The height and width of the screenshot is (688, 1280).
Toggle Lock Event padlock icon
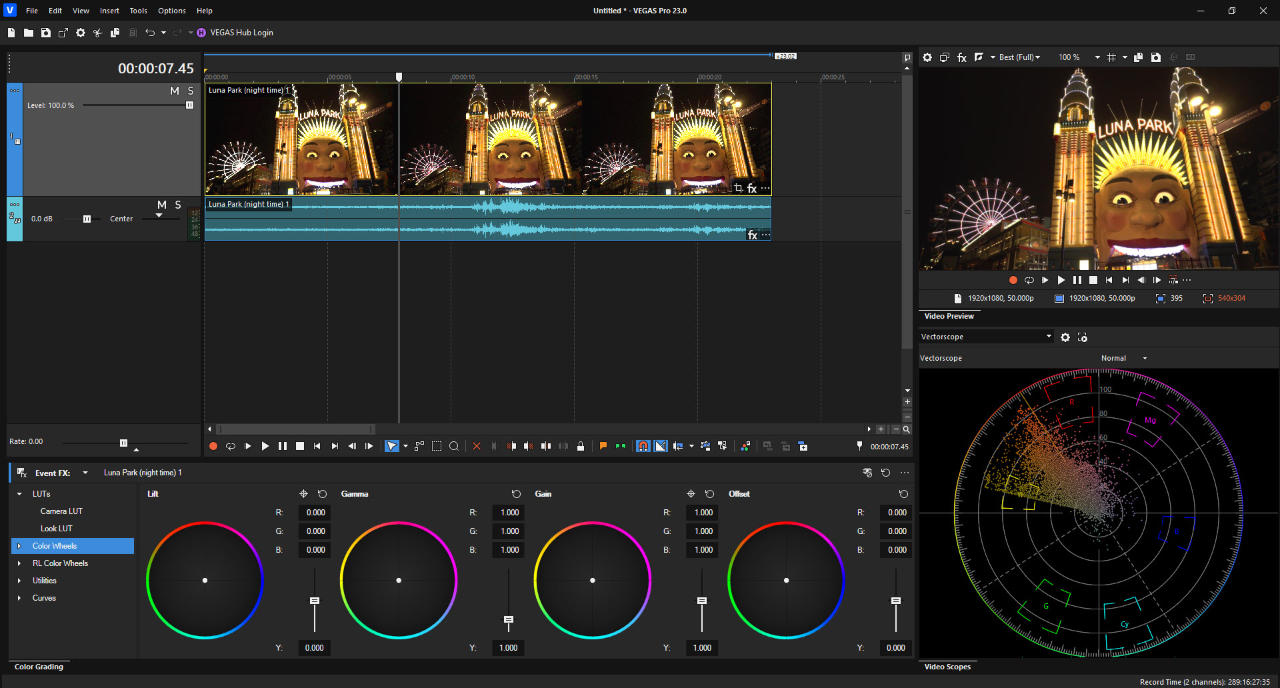580,446
